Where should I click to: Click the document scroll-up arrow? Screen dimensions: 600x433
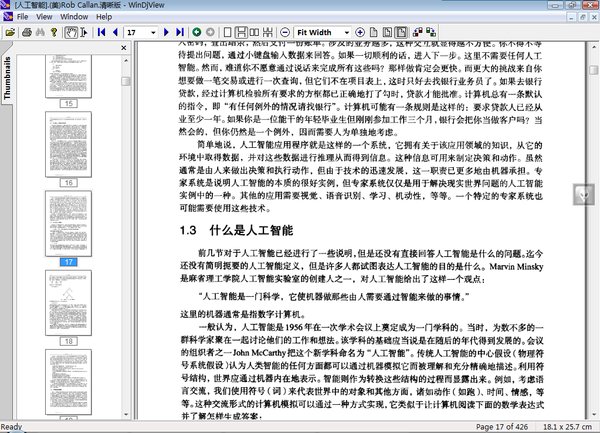[x=594, y=47]
